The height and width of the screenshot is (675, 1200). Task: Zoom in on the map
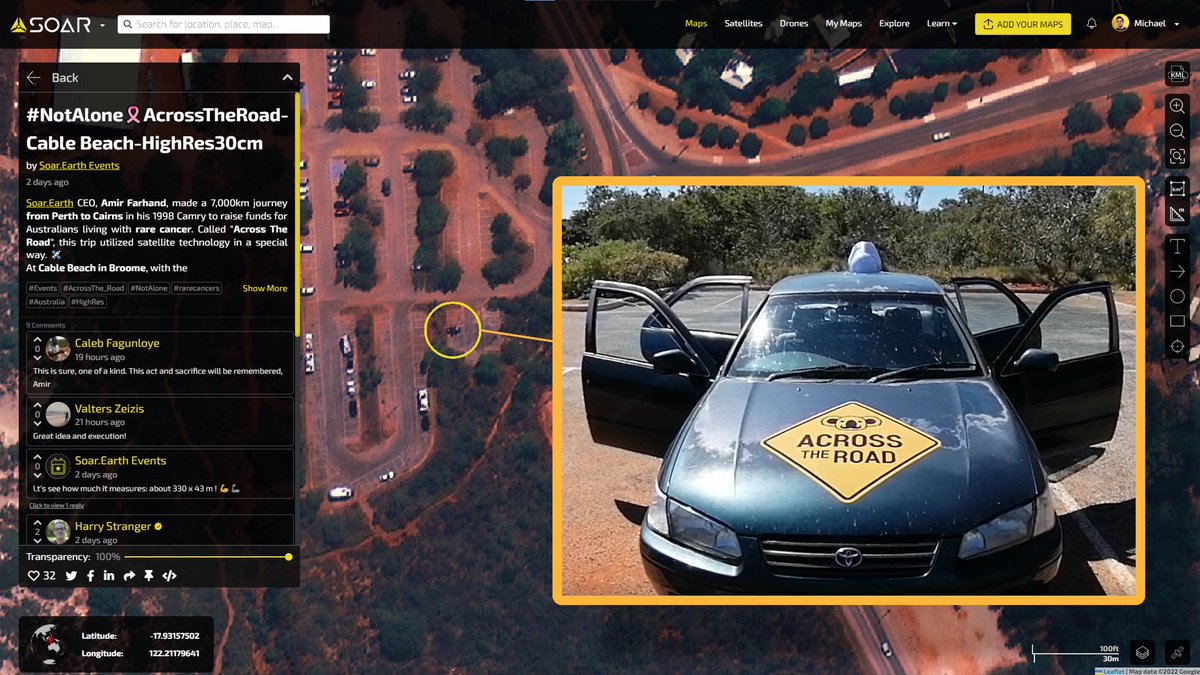[1177, 106]
